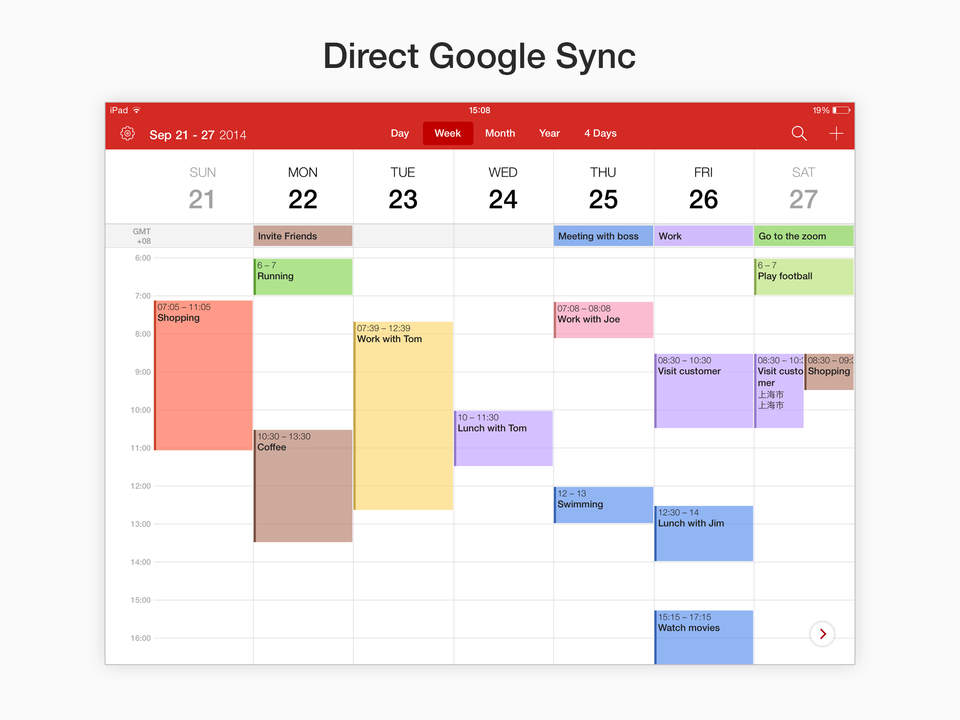The image size is (960, 720).
Task: Open the Go to the zoom all-day event
Action: click(804, 236)
